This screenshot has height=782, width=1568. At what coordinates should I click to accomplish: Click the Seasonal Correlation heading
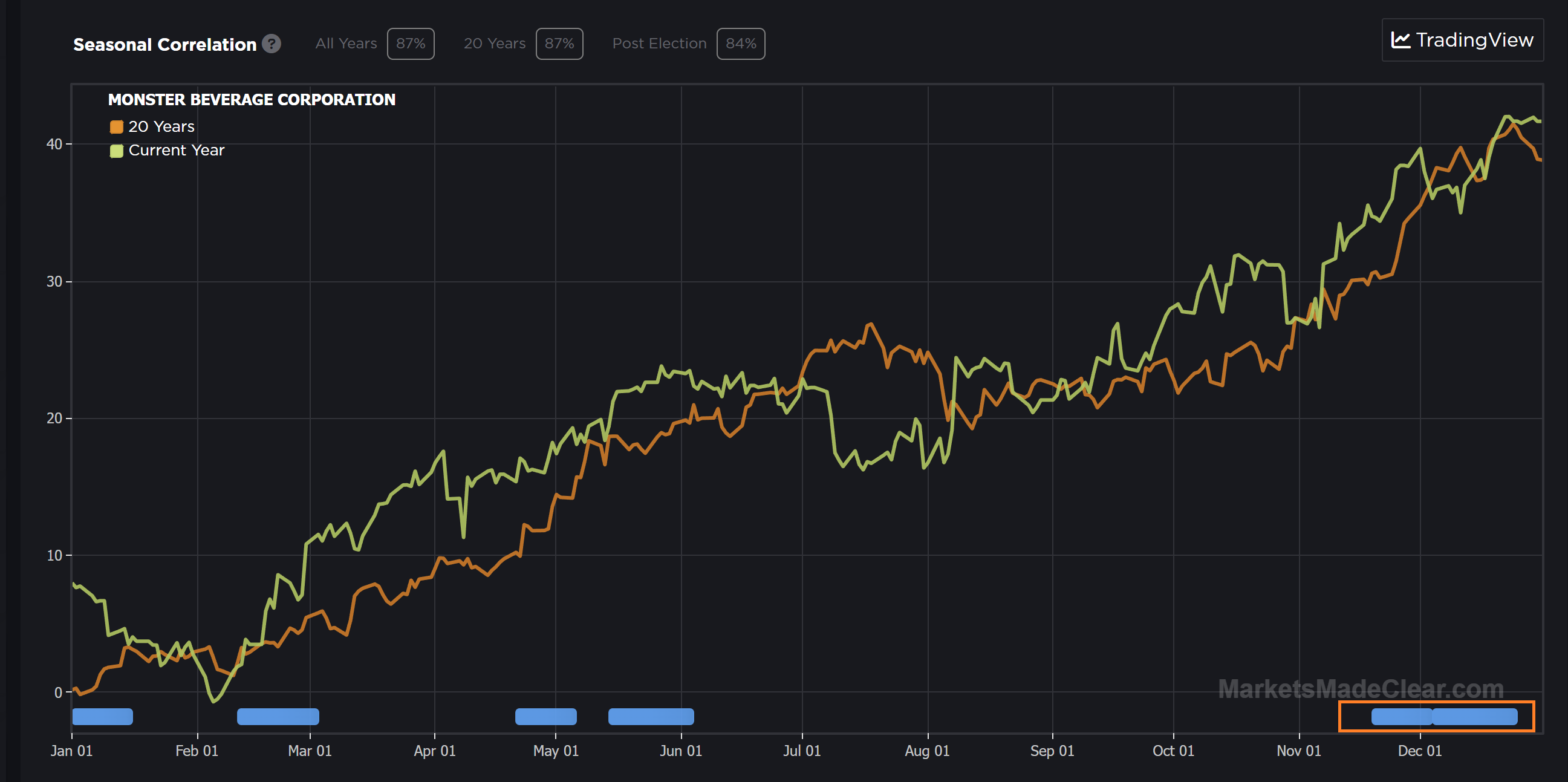tap(164, 44)
